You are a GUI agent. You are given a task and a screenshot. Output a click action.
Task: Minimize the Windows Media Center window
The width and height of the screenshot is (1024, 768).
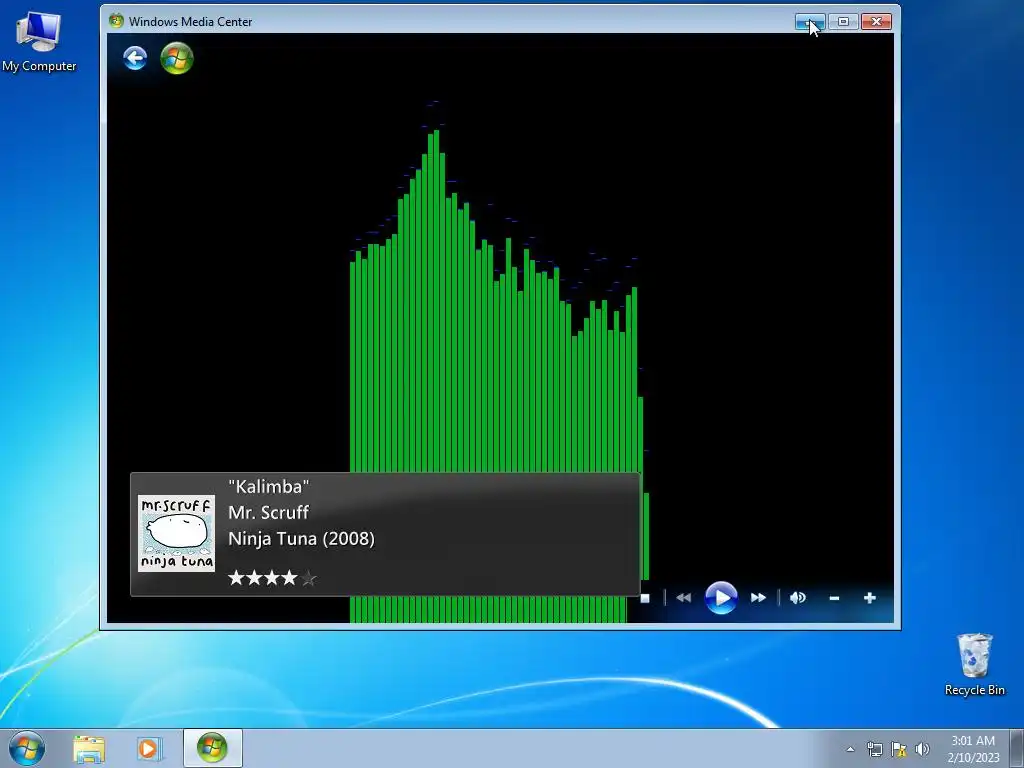tap(810, 22)
